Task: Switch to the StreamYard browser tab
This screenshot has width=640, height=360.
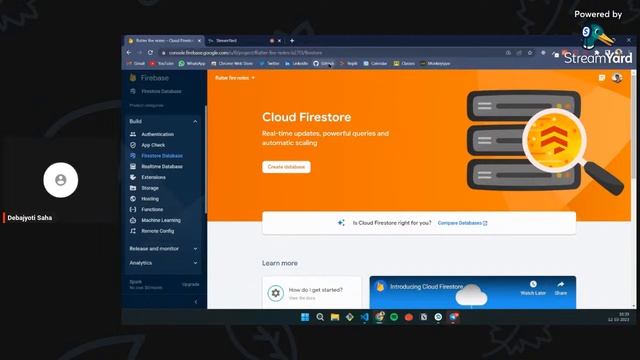Action: [244, 41]
